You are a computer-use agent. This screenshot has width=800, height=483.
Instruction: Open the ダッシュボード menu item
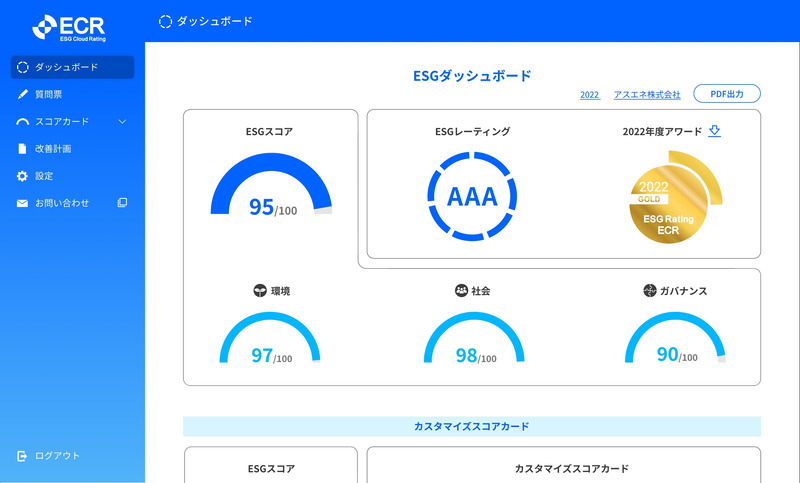72,67
